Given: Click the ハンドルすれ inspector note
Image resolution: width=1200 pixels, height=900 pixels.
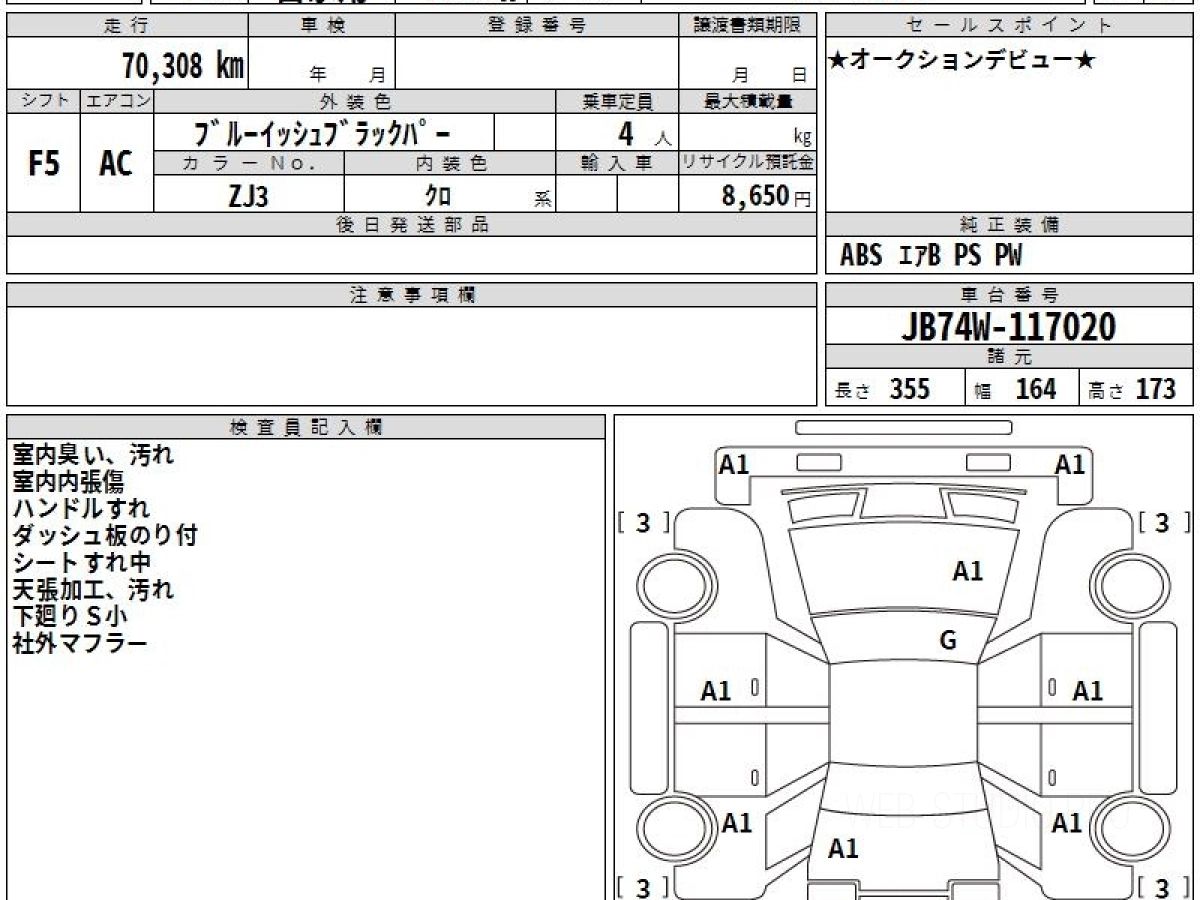Looking at the screenshot, I should [x=80, y=509].
